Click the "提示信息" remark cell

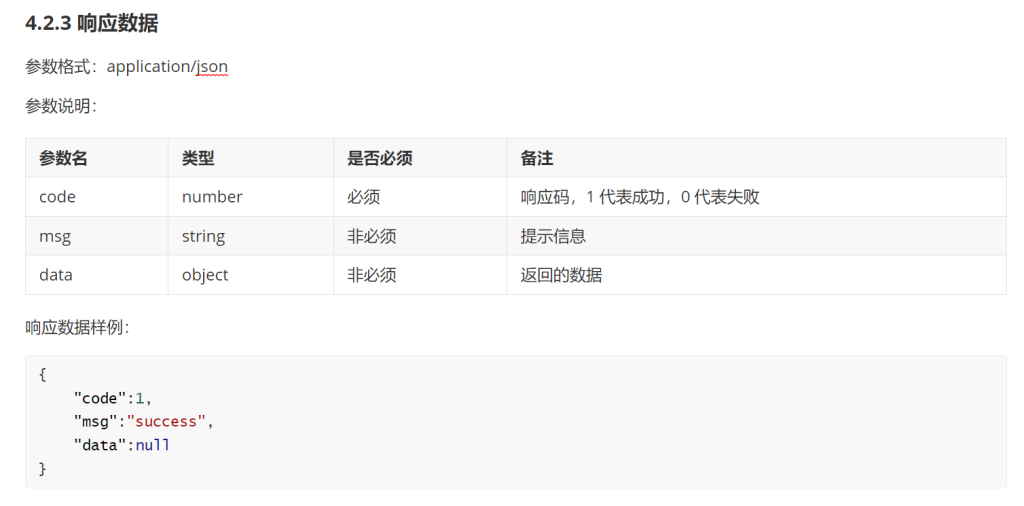point(553,236)
